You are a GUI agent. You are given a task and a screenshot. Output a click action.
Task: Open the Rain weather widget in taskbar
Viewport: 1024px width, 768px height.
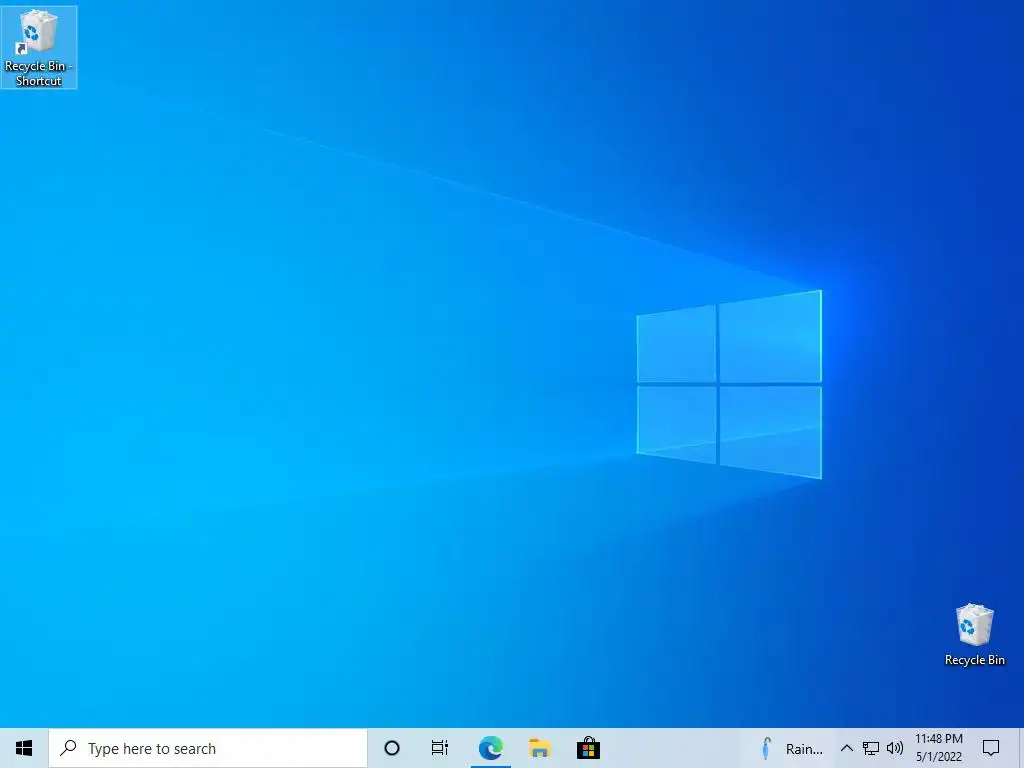click(x=792, y=748)
